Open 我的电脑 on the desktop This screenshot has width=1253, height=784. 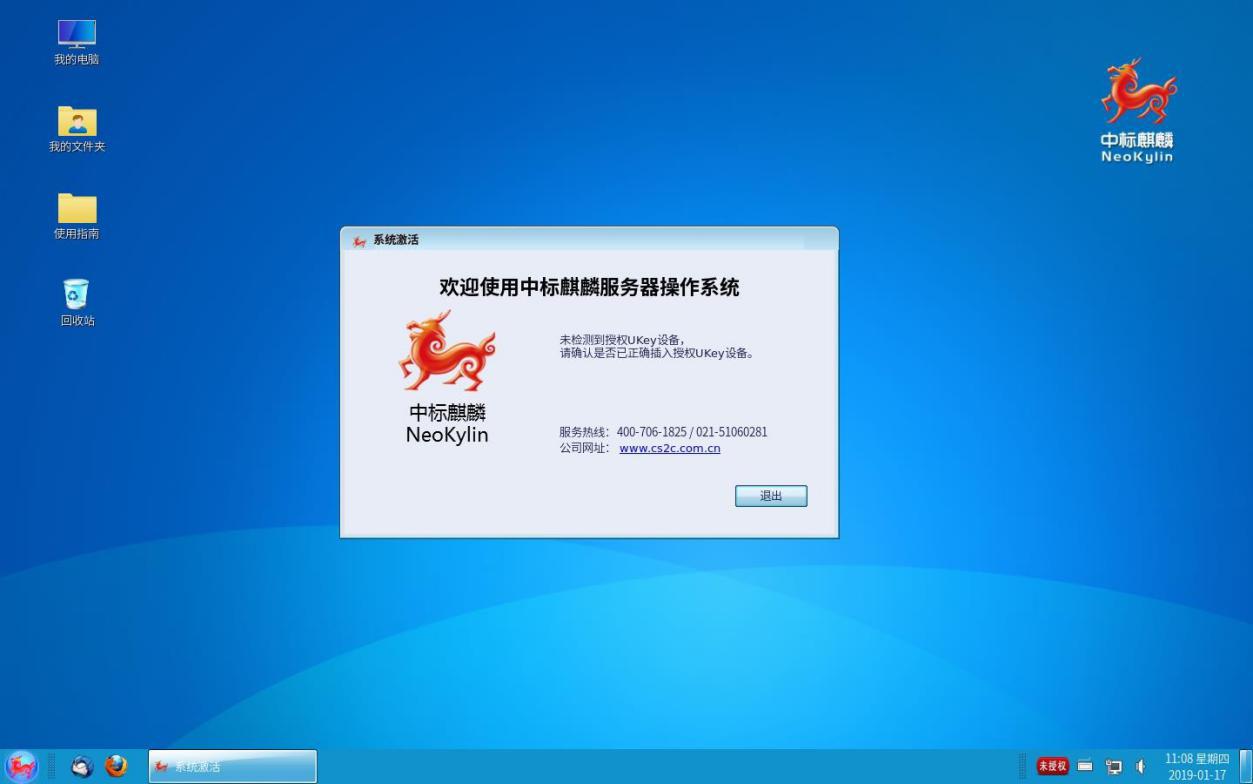click(x=75, y=40)
